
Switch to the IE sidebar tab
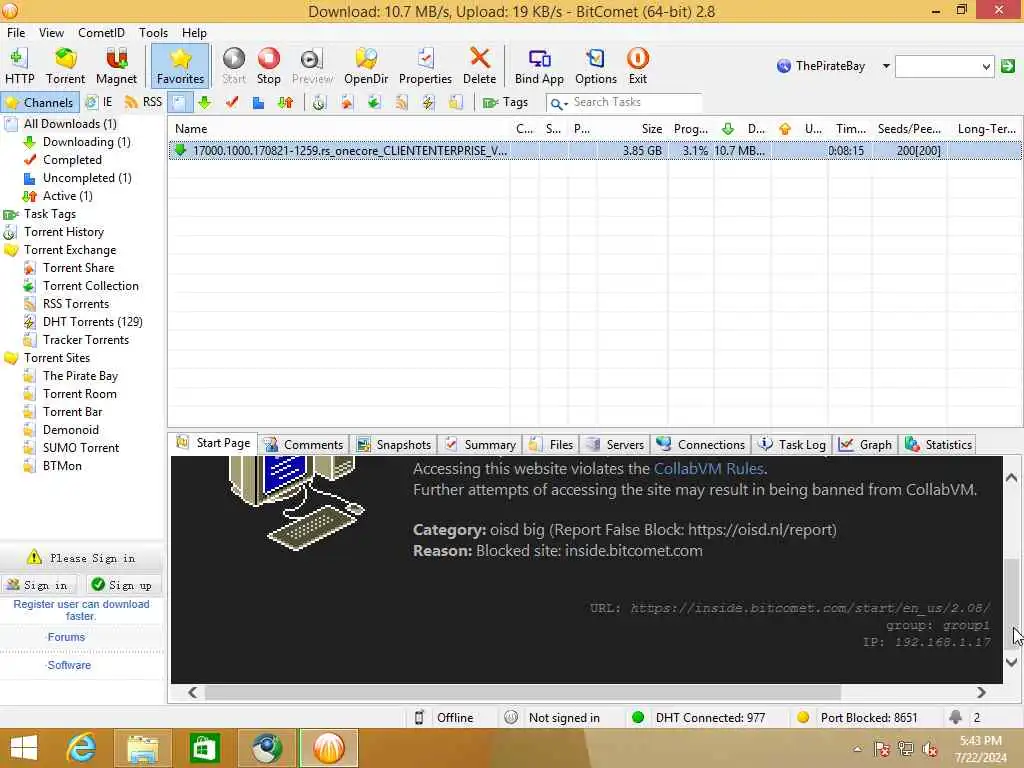coord(100,102)
